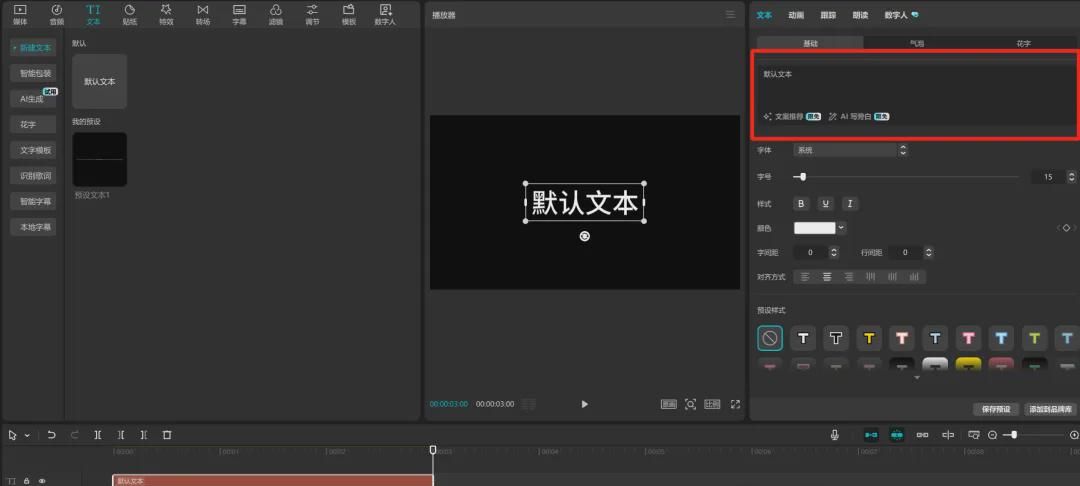Click the 字号 font size slider handle
This screenshot has width=1080, height=486.
(x=802, y=177)
